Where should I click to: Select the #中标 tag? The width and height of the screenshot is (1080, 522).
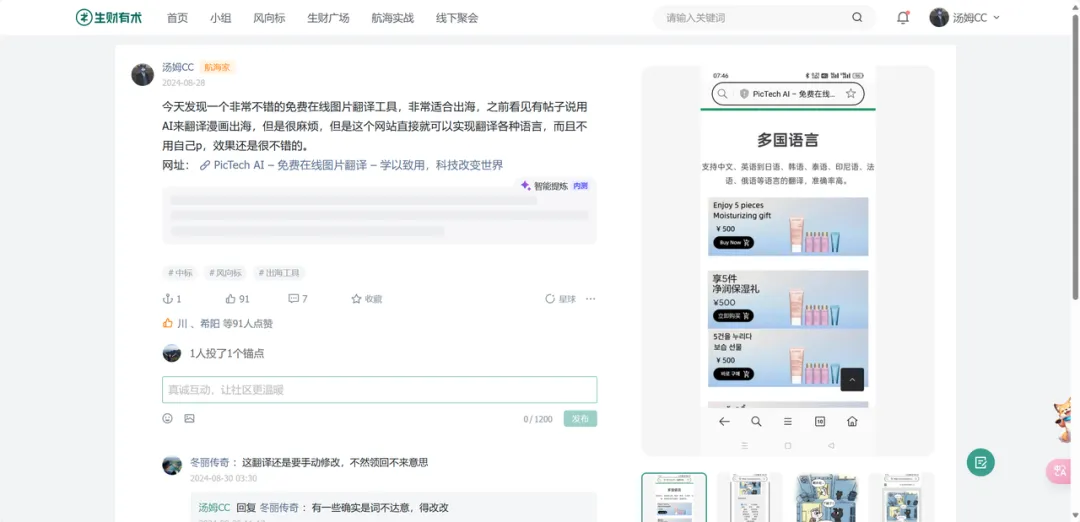(x=180, y=273)
